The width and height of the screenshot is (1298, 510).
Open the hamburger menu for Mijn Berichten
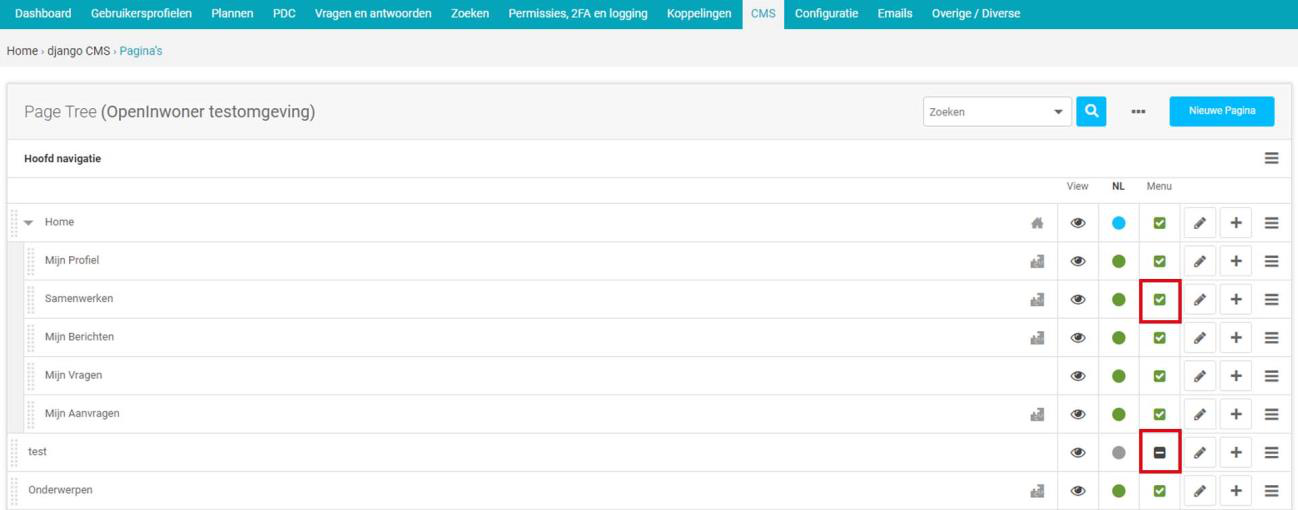(x=1271, y=338)
